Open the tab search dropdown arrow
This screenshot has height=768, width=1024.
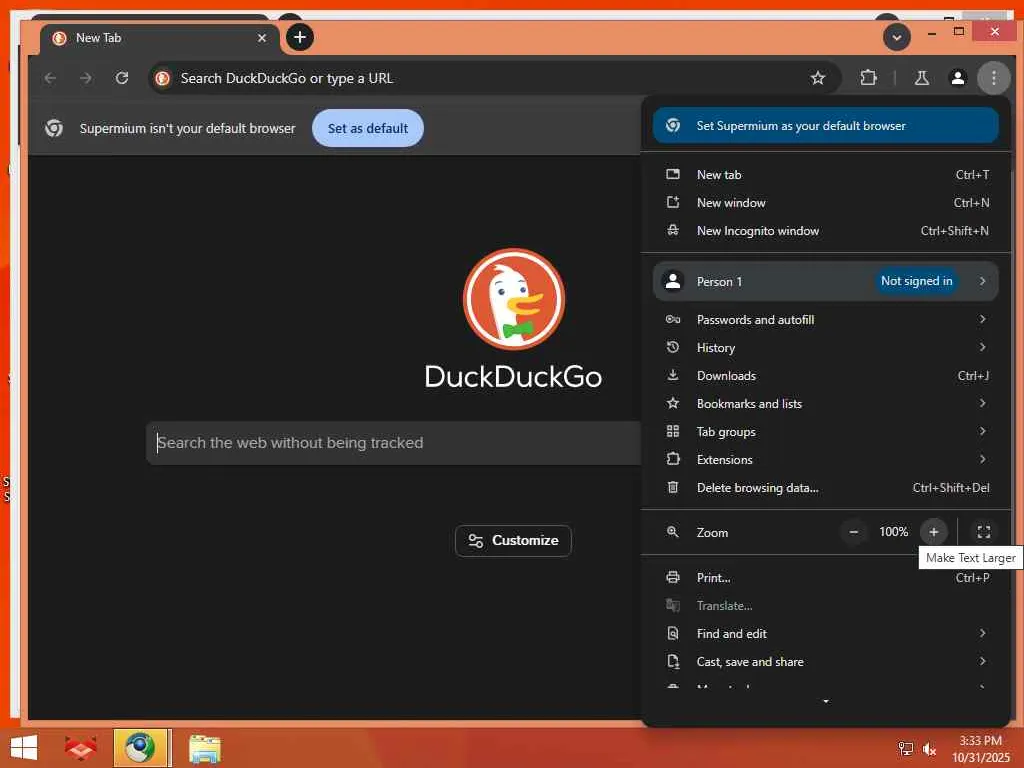point(897,37)
